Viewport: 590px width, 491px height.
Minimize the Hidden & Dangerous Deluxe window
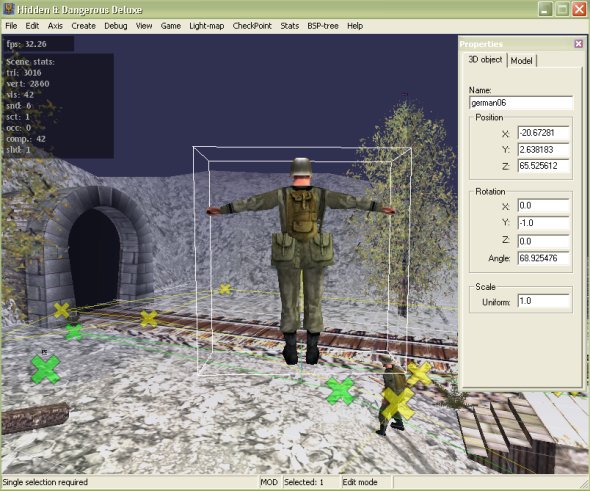click(x=544, y=9)
